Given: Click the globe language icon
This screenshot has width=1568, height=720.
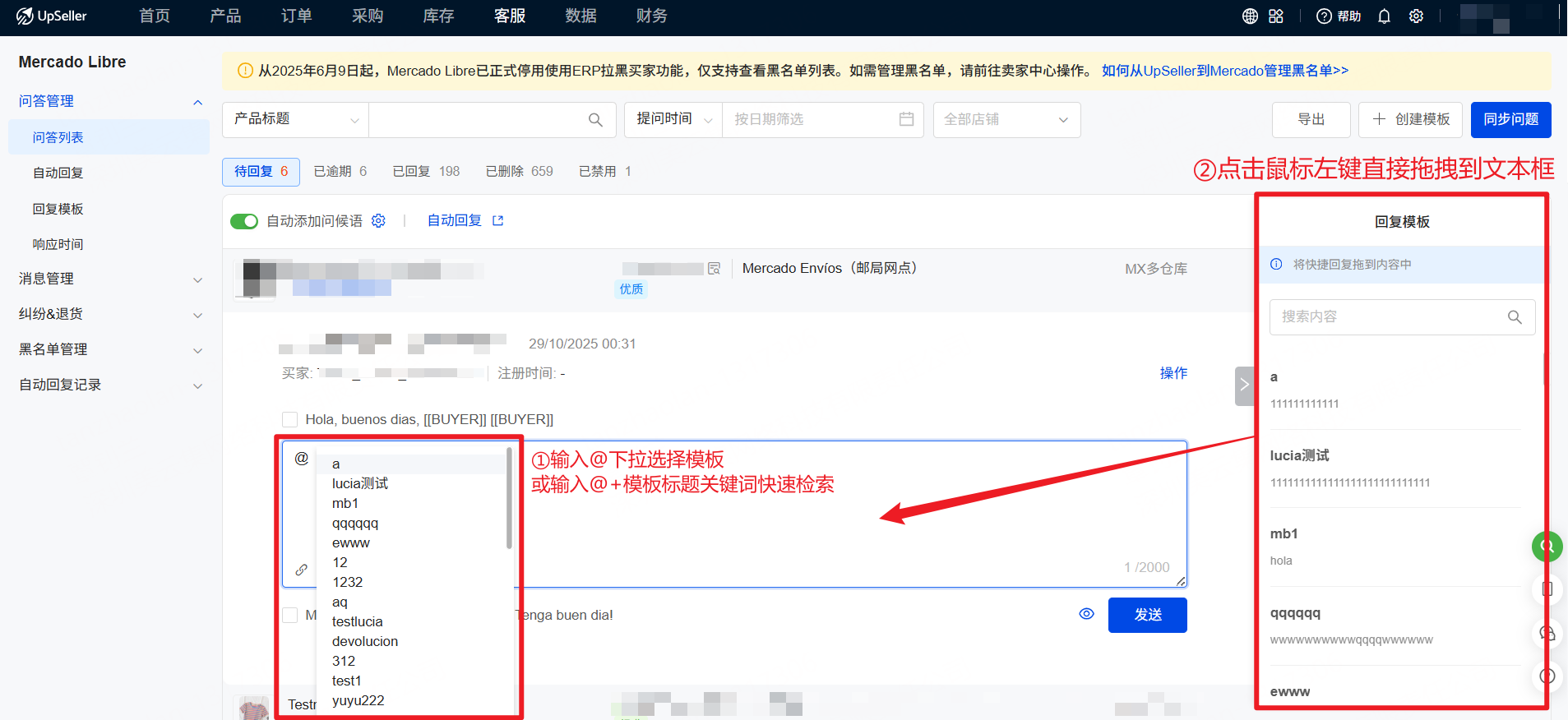Looking at the screenshot, I should click(1250, 16).
